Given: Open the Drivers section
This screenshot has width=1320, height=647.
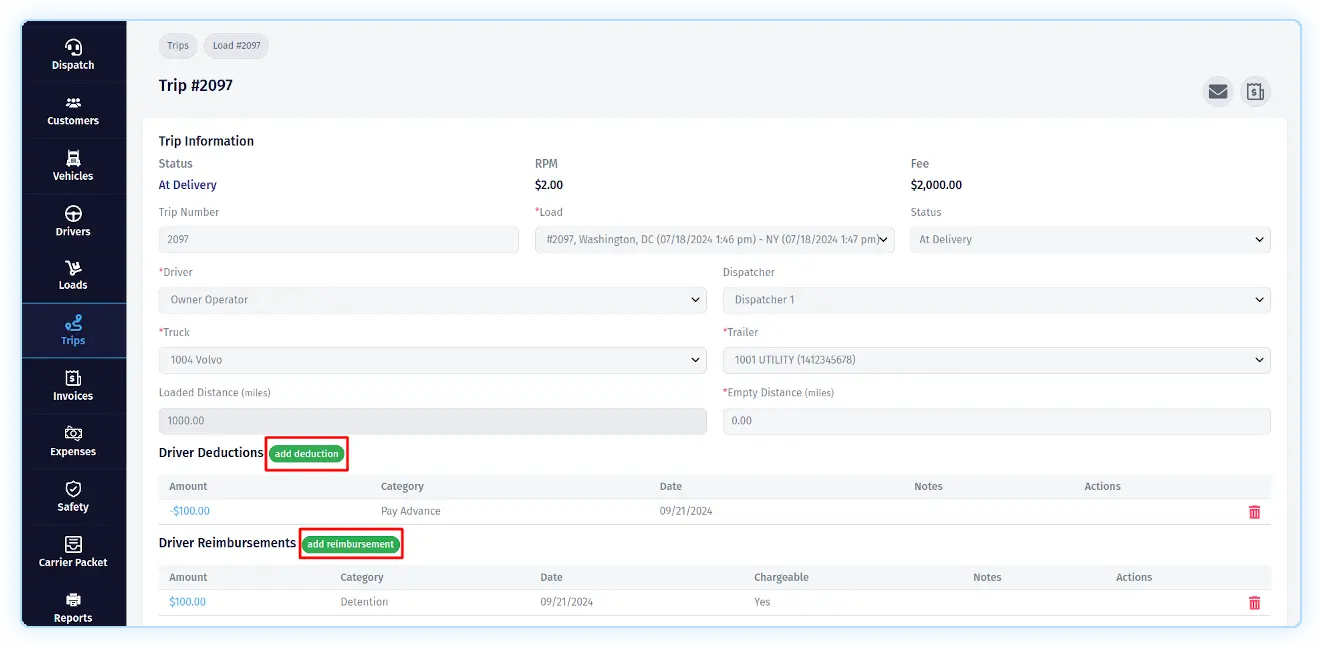Looking at the screenshot, I should click(73, 221).
